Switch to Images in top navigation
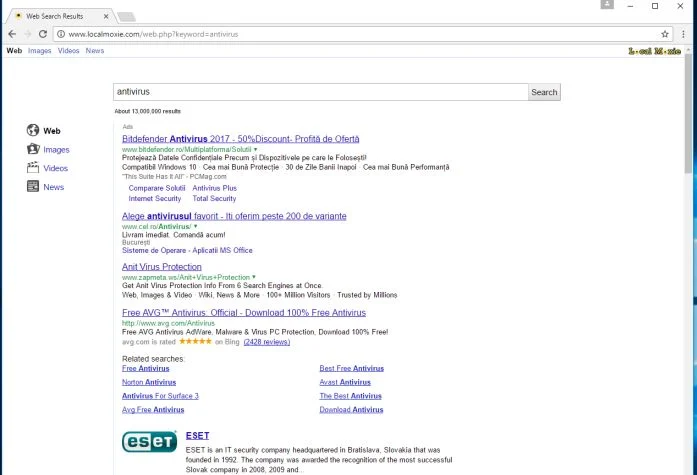This screenshot has width=697, height=475. pyautogui.click(x=40, y=51)
